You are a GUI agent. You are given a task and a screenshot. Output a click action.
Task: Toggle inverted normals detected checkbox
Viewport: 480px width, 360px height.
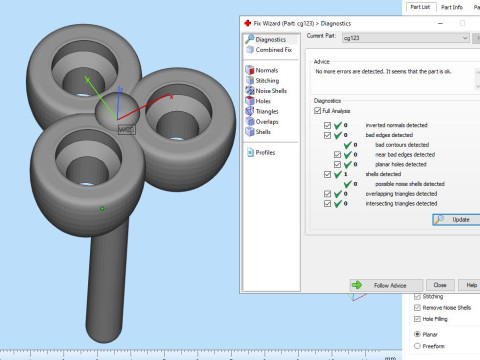tap(327, 125)
